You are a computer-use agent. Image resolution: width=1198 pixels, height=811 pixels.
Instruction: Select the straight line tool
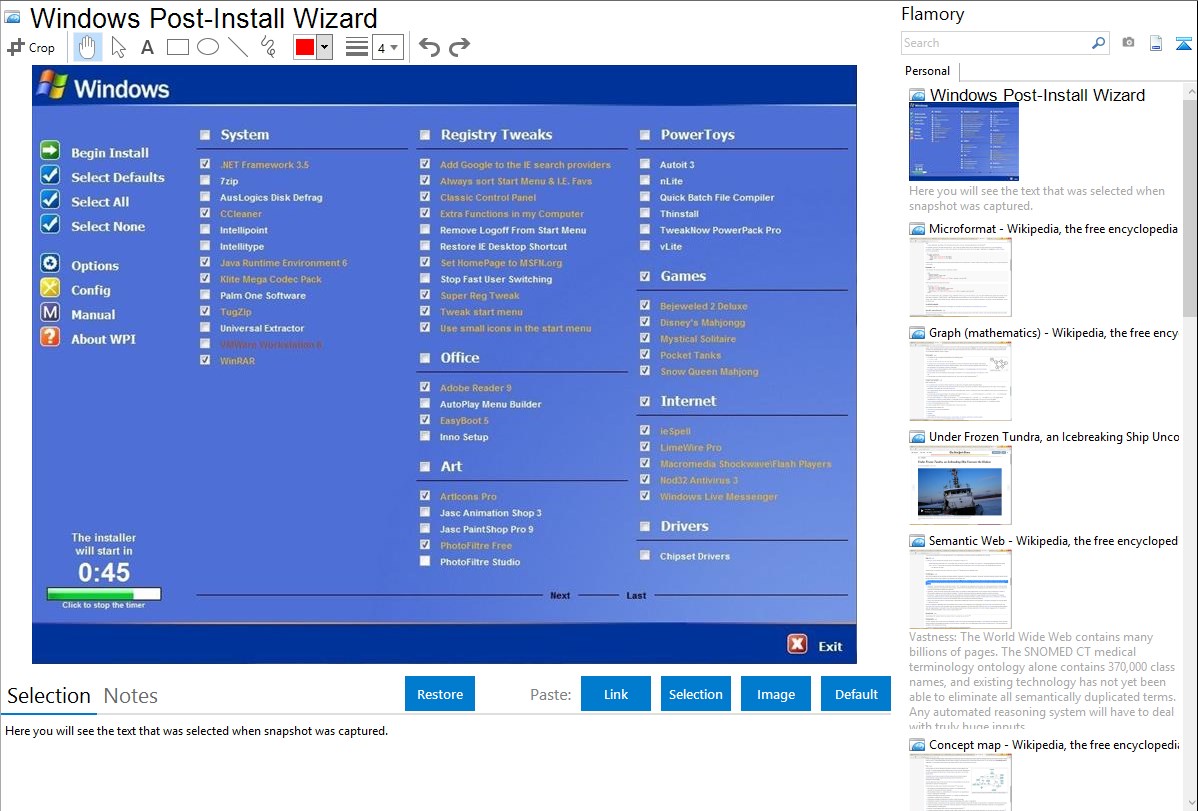(238, 47)
